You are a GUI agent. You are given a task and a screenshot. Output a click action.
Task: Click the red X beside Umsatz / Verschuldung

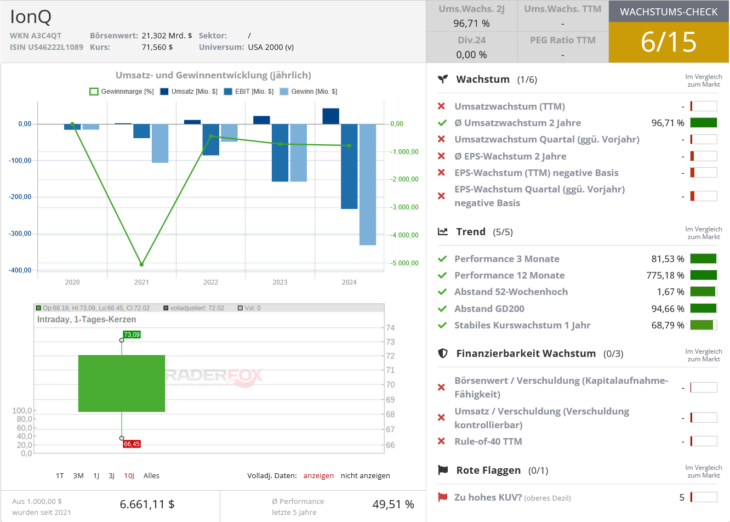coord(441,418)
